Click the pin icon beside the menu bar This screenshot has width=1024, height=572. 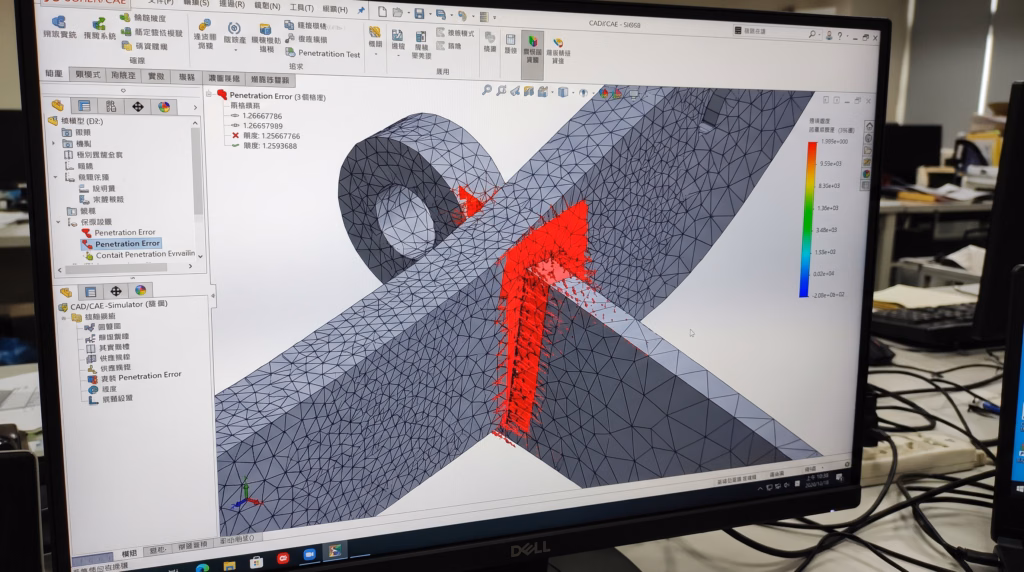tap(361, 10)
